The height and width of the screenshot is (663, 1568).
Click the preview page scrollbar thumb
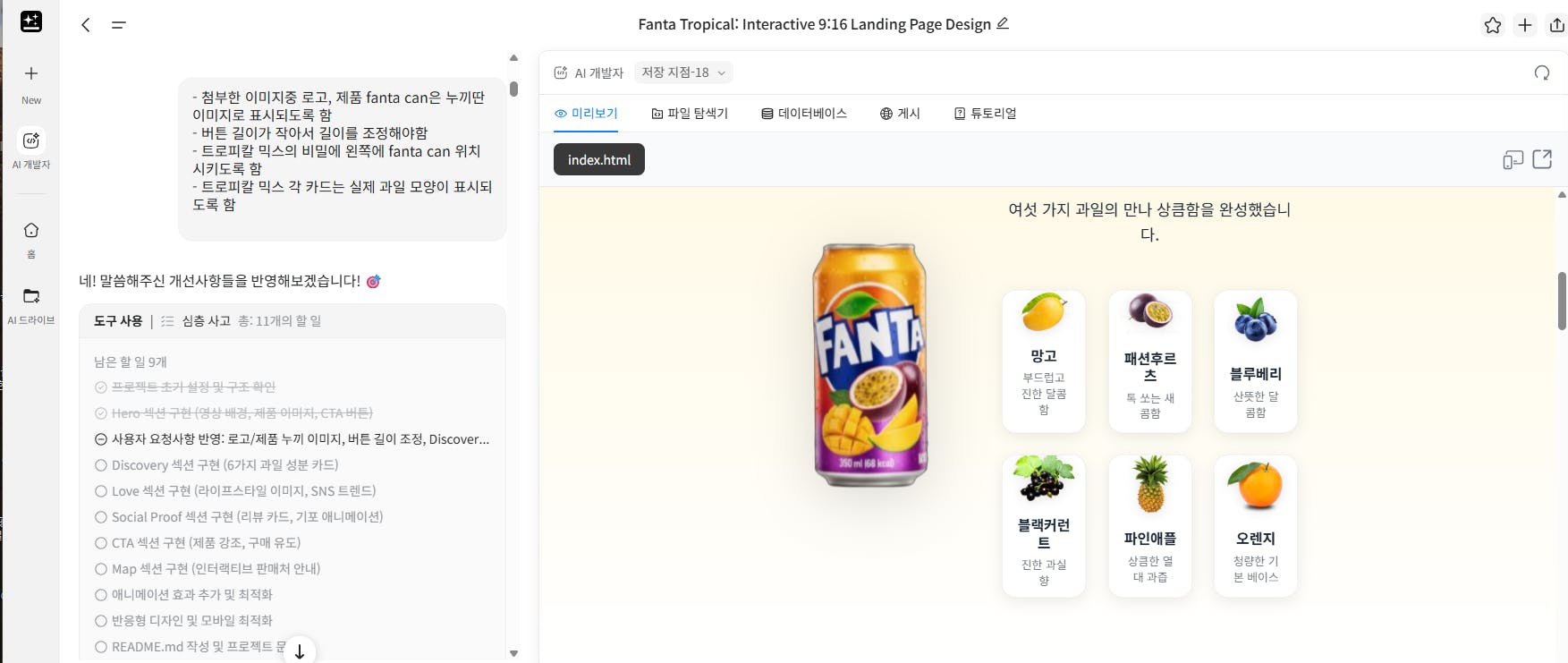[1562, 302]
